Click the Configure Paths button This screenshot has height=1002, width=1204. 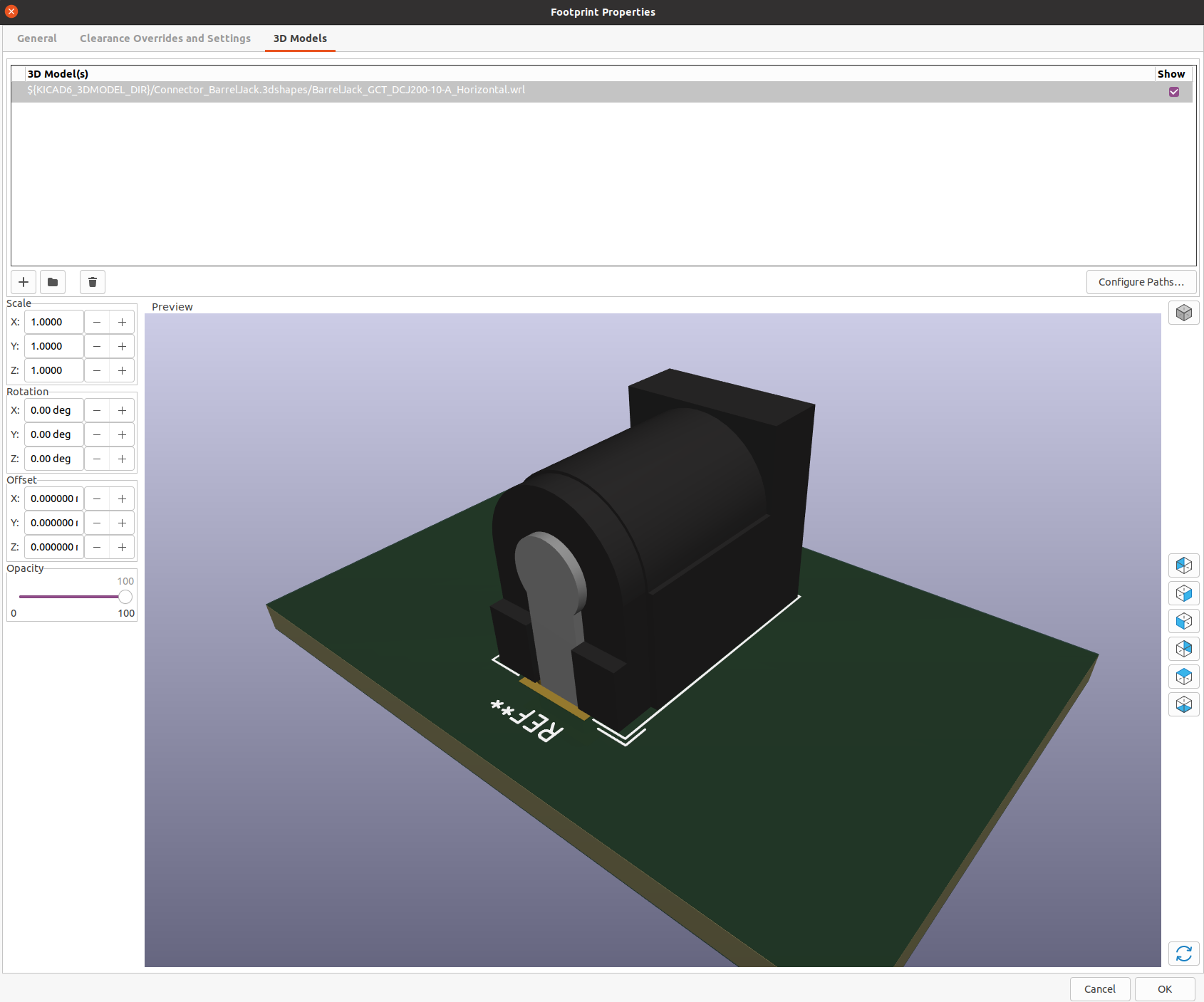click(1141, 282)
